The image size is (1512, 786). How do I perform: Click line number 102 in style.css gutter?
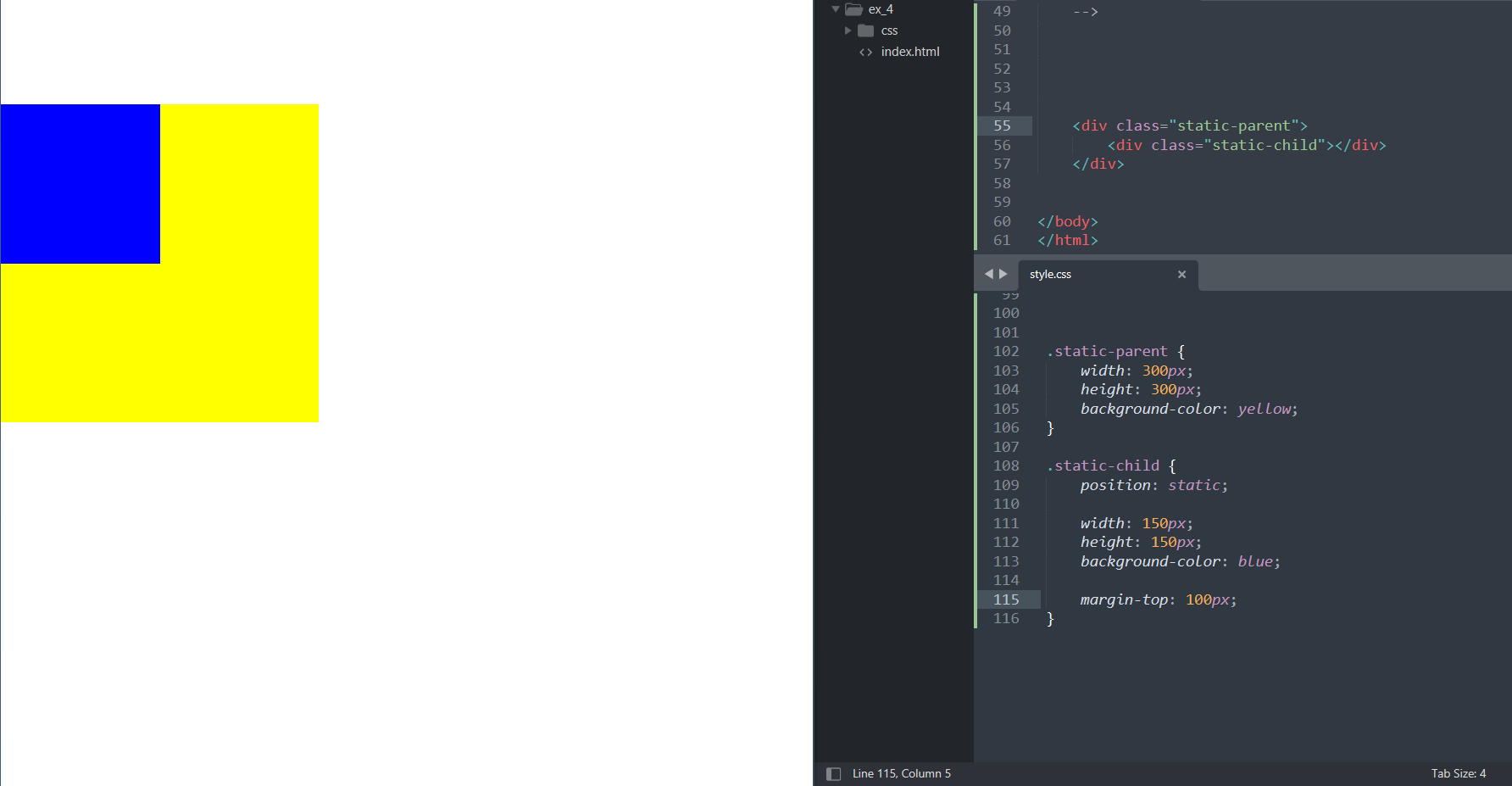tap(1006, 351)
